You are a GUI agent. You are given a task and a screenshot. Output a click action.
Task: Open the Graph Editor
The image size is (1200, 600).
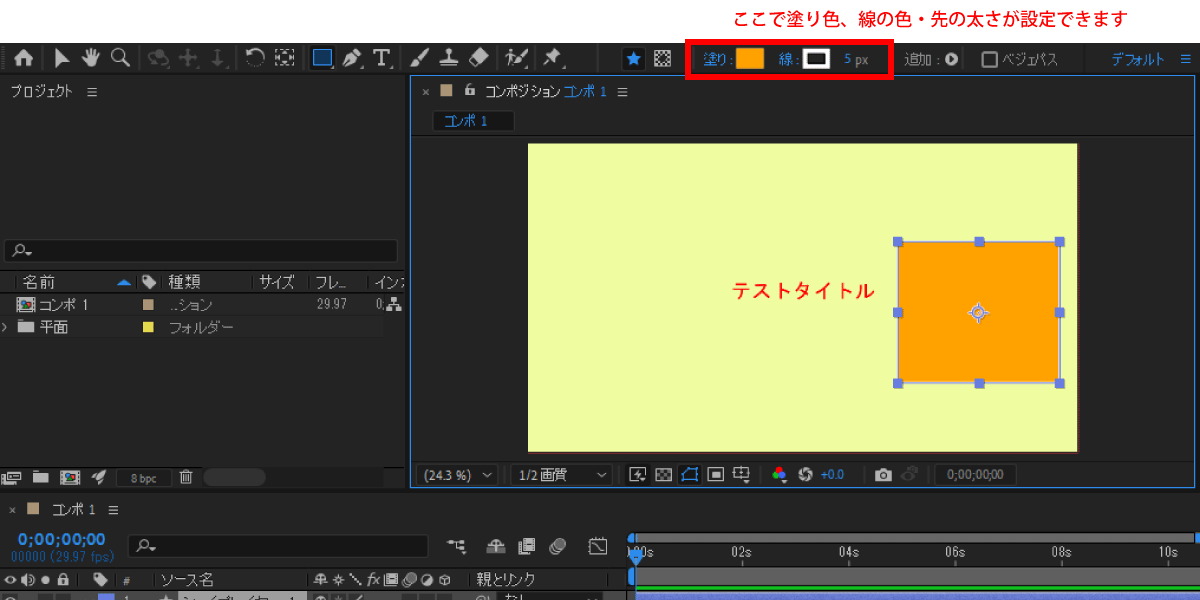pyautogui.click(x=598, y=546)
